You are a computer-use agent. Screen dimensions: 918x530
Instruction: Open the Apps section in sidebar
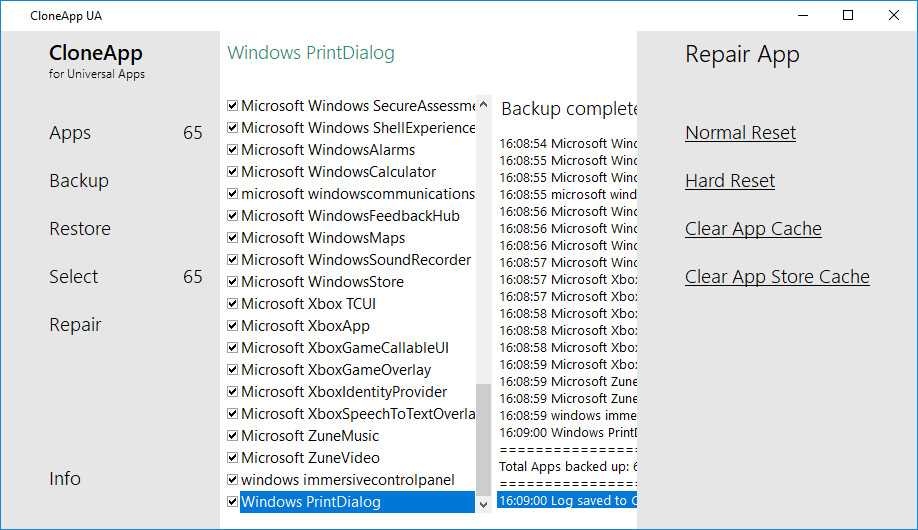click(70, 133)
